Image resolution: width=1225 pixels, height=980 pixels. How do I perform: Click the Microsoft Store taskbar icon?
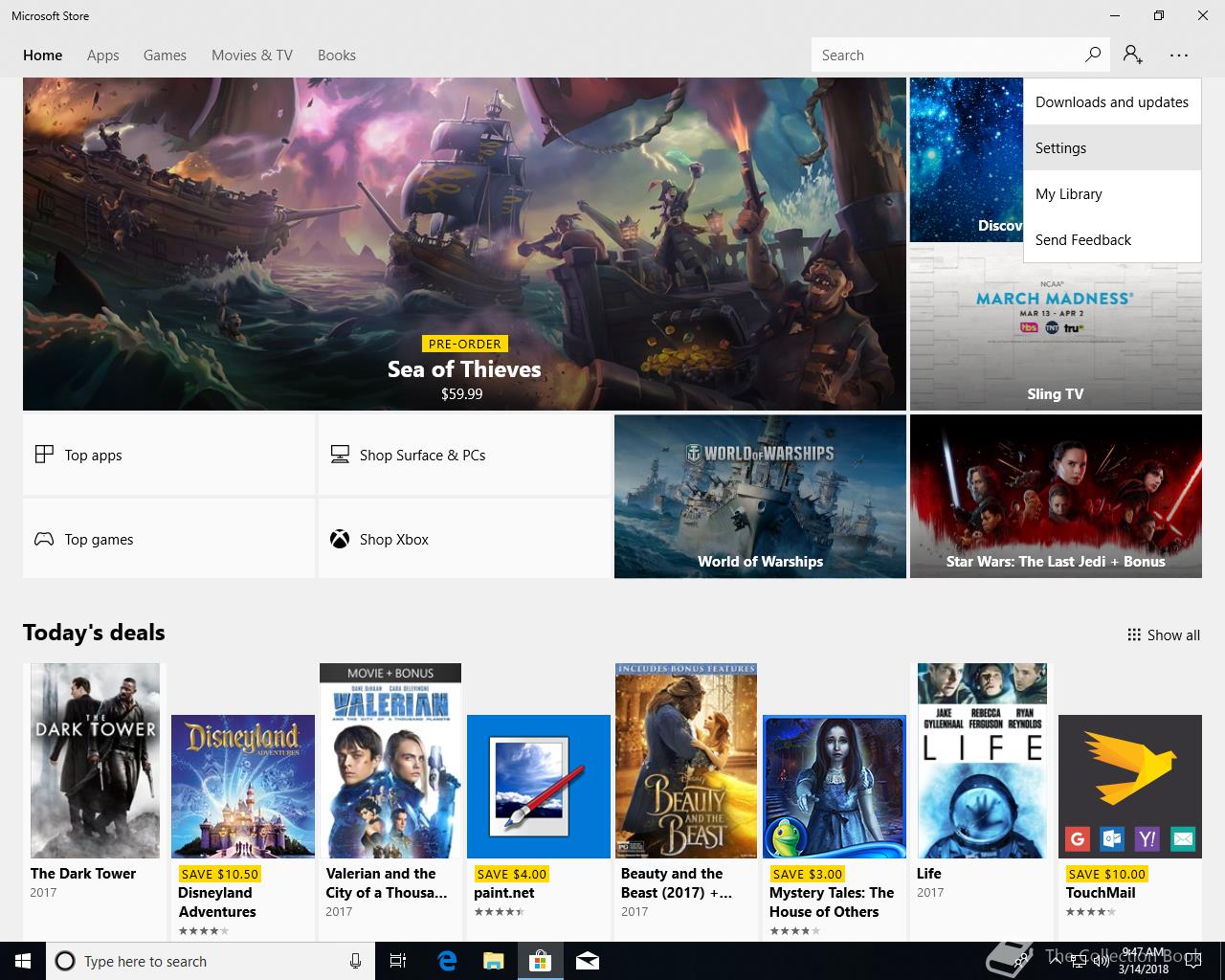(541, 961)
